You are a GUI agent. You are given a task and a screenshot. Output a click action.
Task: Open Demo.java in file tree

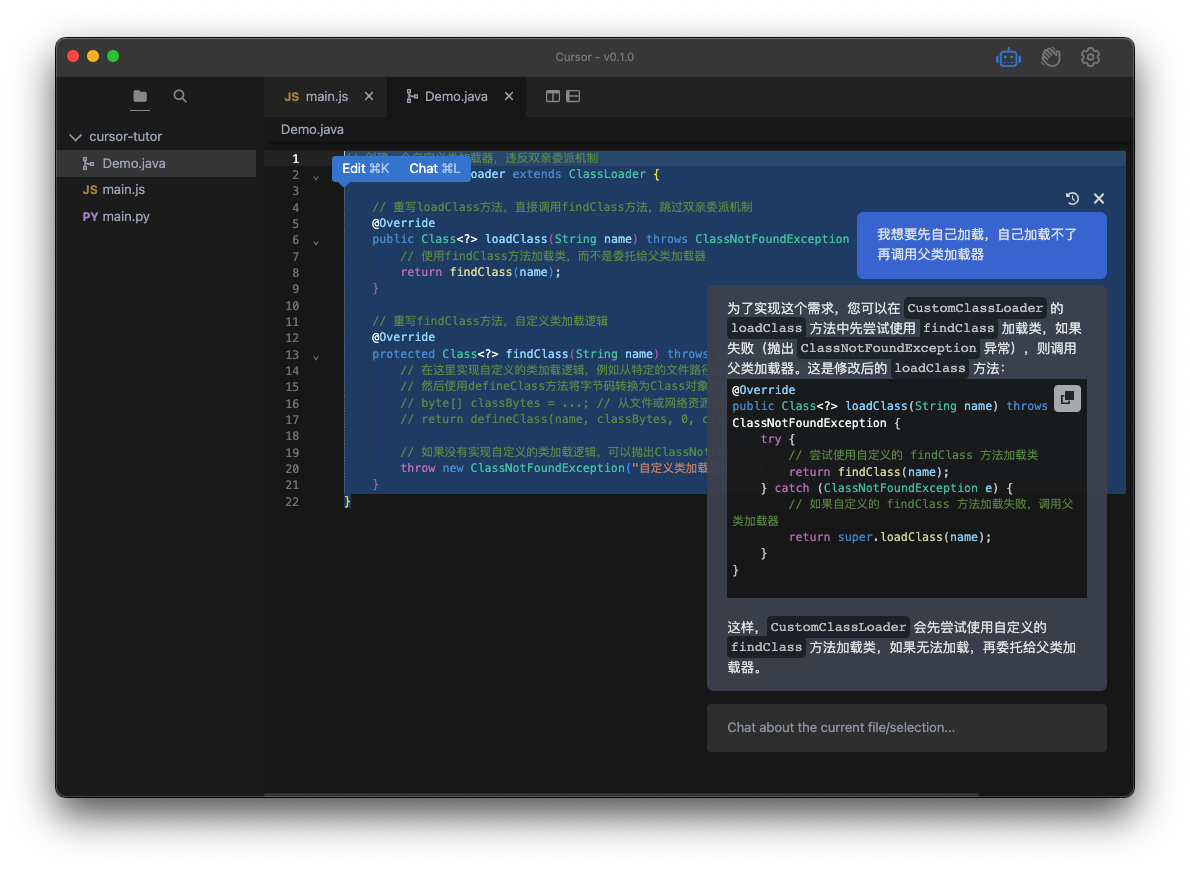click(x=156, y=163)
